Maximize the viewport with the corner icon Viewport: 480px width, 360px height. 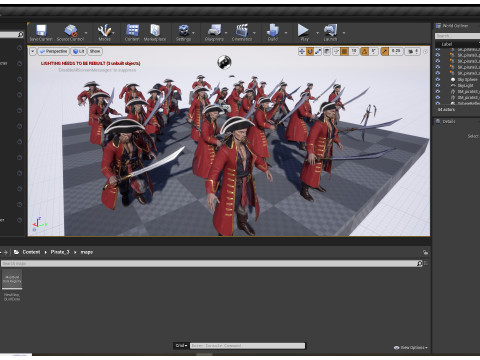[x=425, y=51]
